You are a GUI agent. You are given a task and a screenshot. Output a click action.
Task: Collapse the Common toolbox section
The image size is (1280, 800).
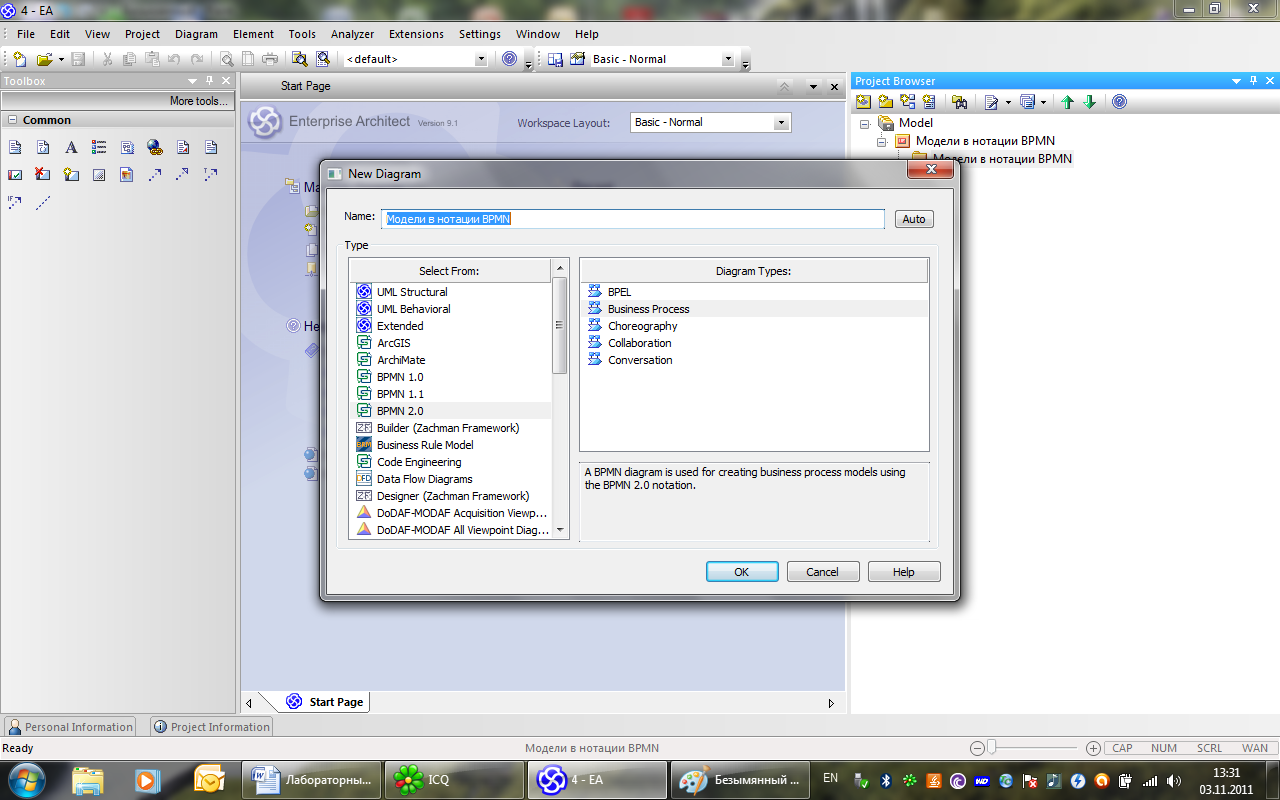(13, 120)
